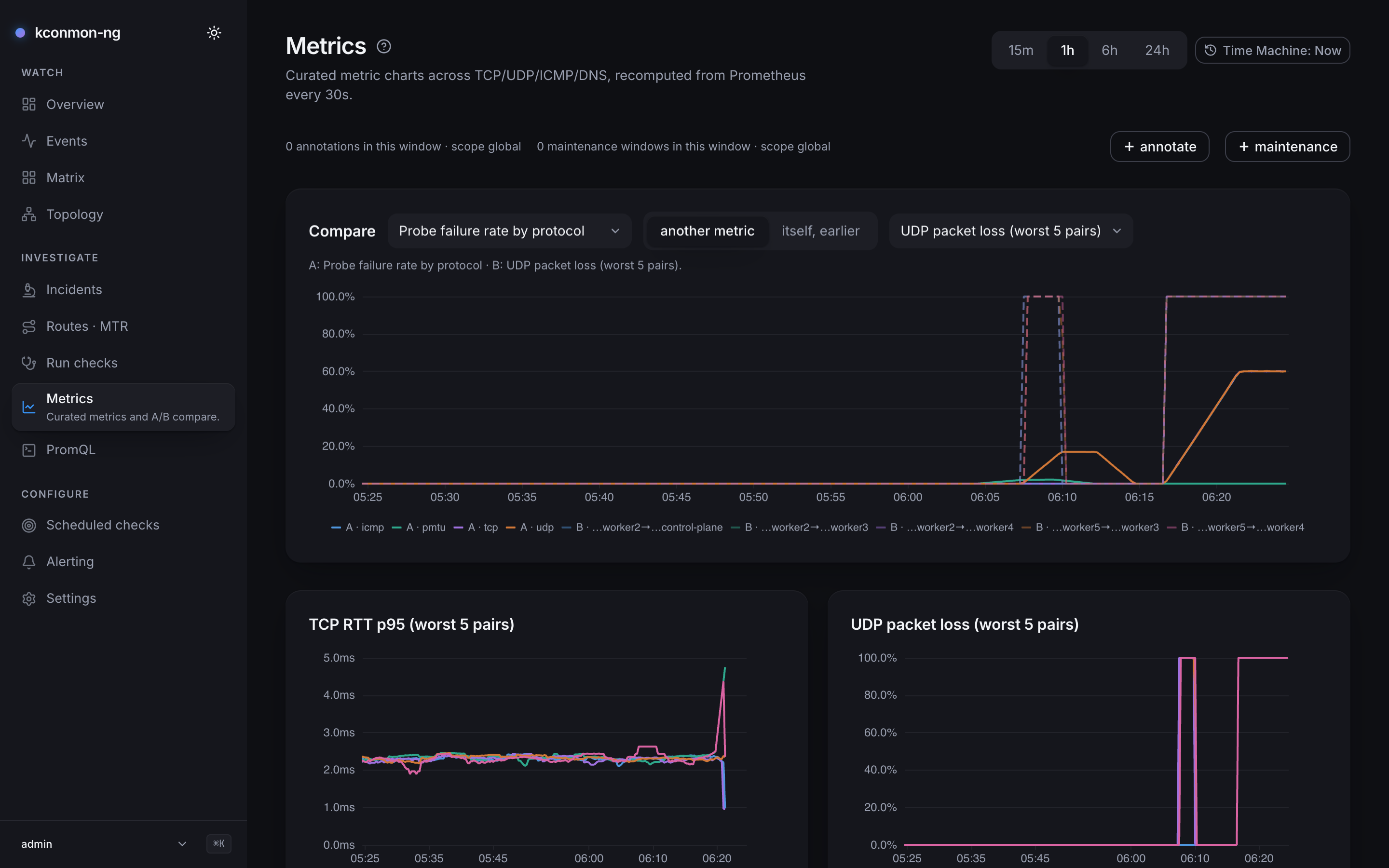Click the Metrics help question-mark icon
1389x868 pixels.
(x=384, y=46)
